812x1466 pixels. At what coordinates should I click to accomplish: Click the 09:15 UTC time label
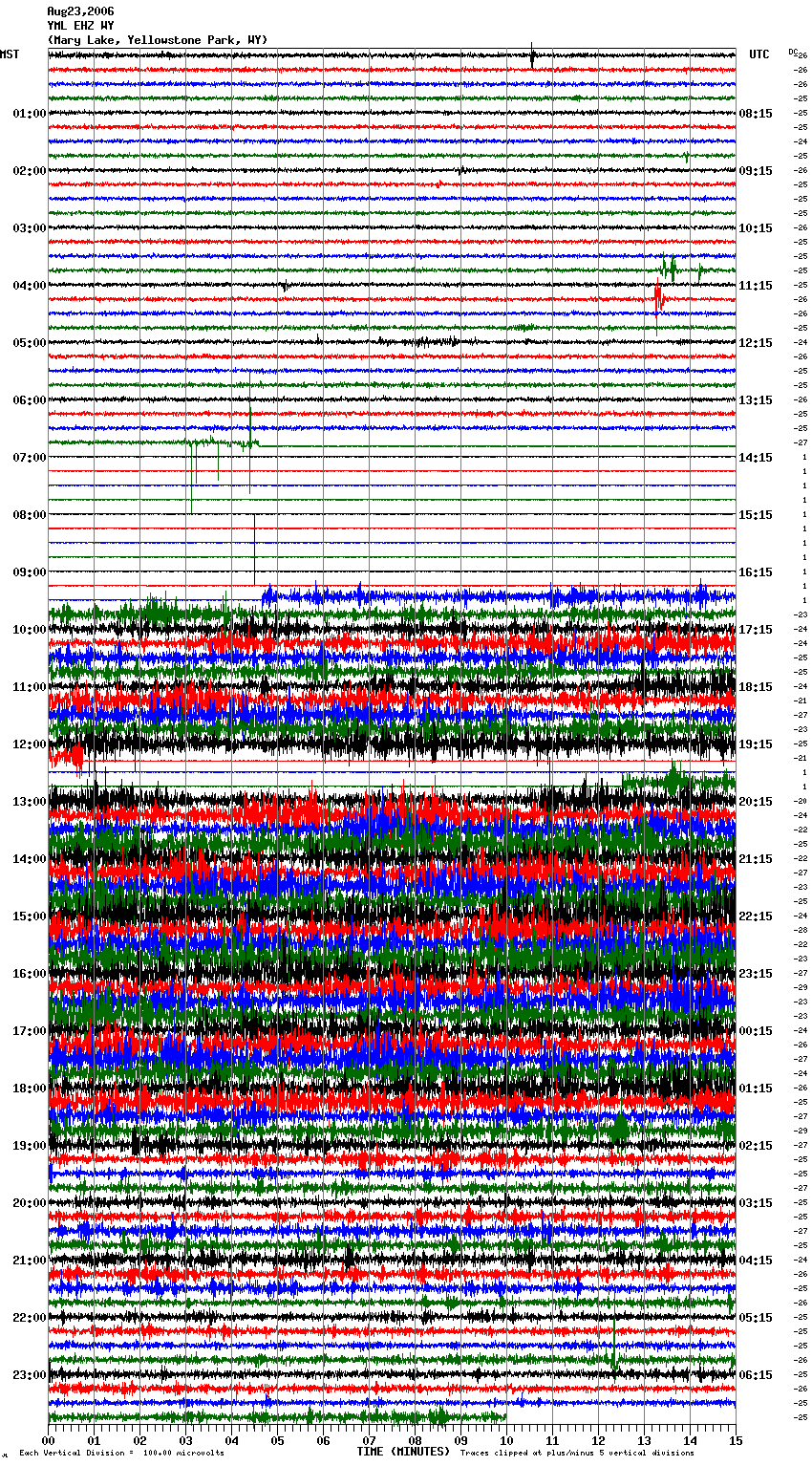click(x=756, y=171)
